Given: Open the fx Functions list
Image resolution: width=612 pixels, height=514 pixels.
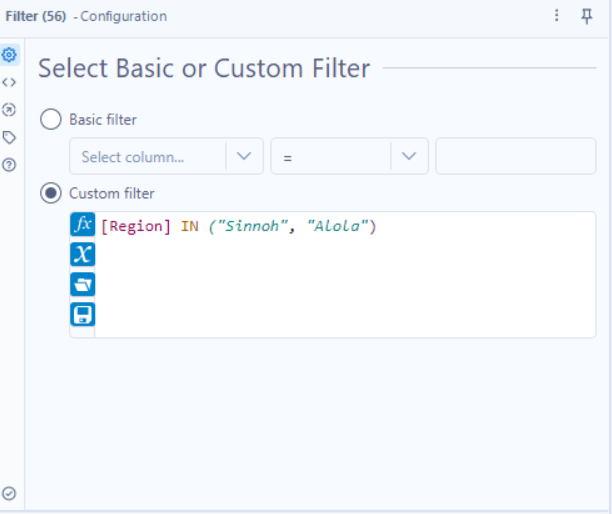Looking at the screenshot, I should [82, 225].
